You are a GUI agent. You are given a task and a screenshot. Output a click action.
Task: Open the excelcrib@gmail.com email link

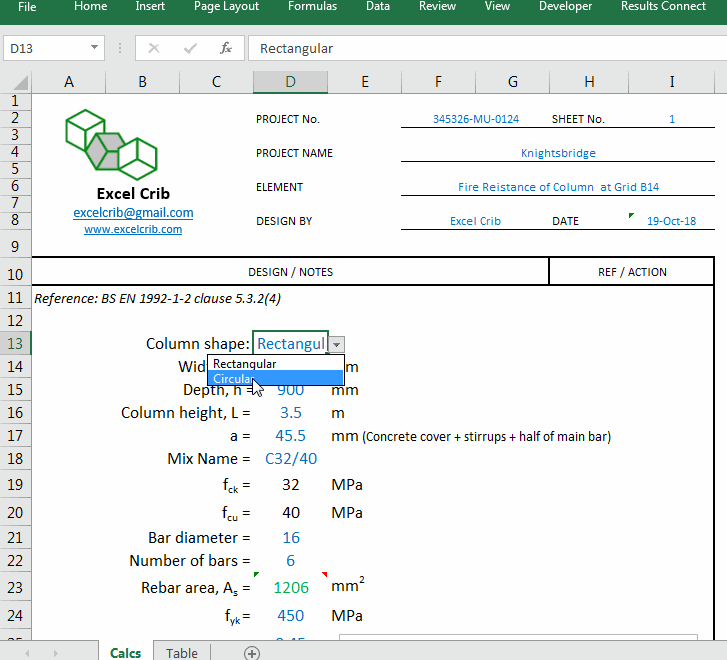(x=133, y=213)
